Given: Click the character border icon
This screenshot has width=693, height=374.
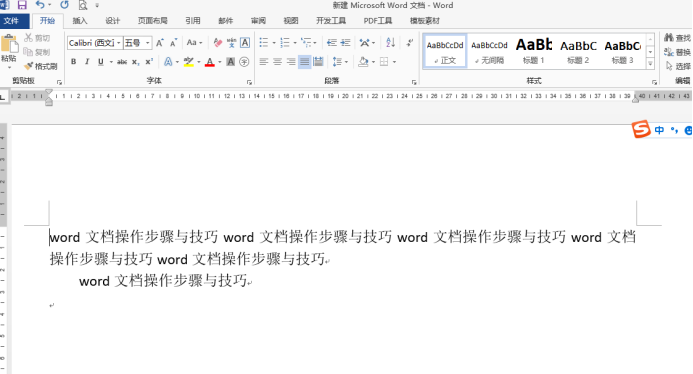Looking at the screenshot, I should click(x=244, y=43).
